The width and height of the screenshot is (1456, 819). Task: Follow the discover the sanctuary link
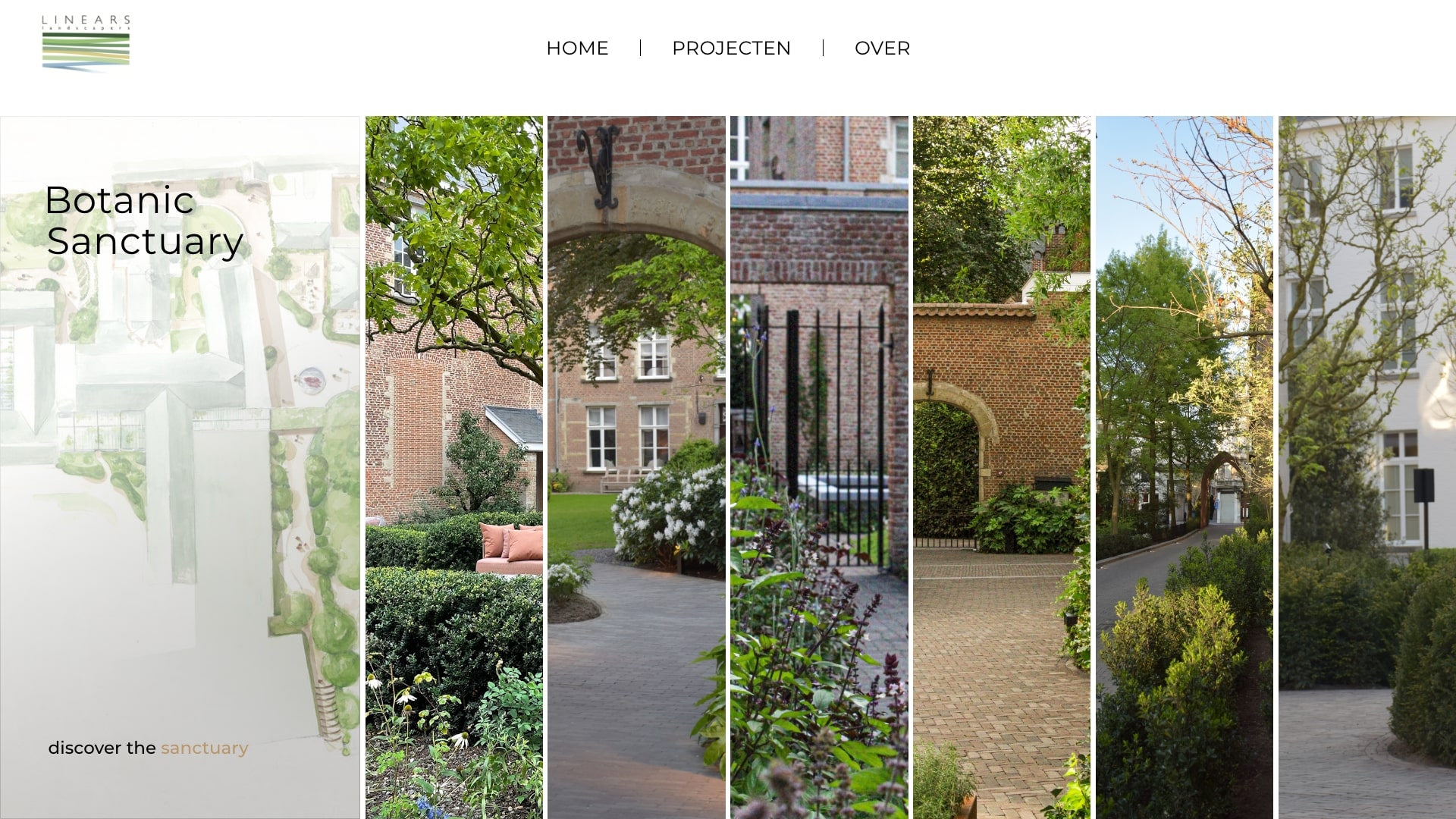point(148,748)
